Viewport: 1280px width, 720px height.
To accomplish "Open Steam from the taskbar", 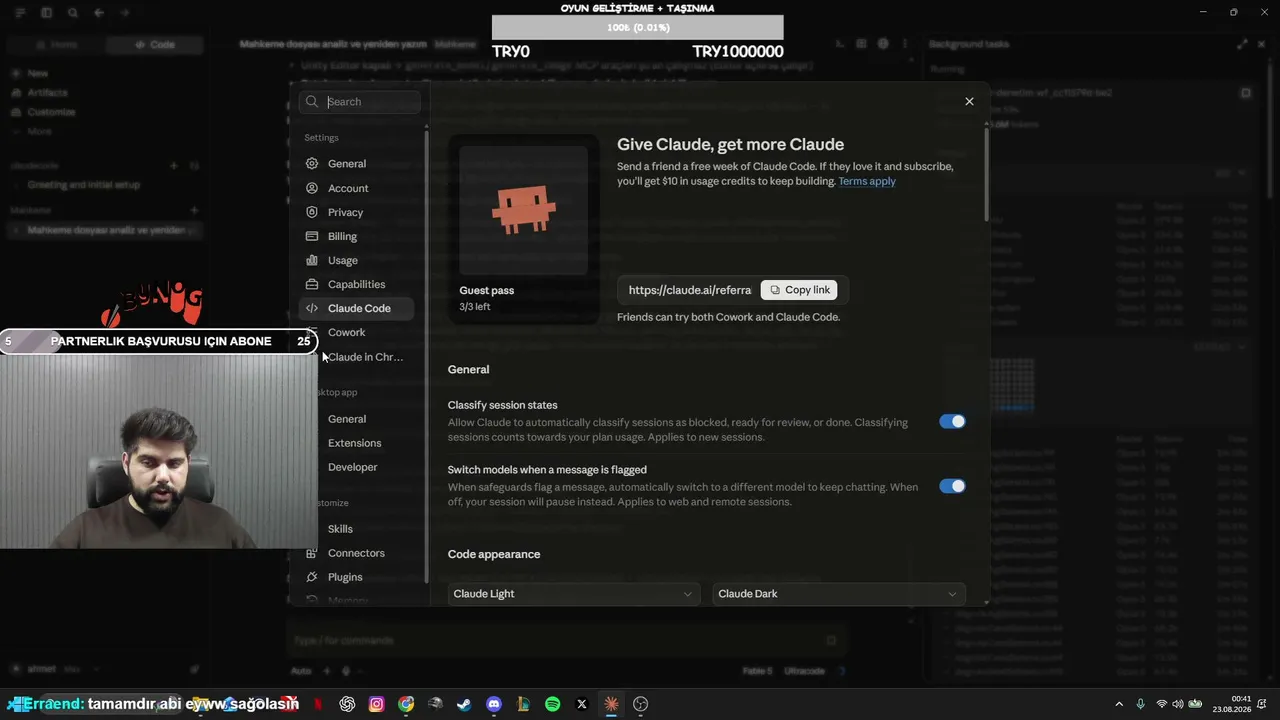I will (464, 704).
